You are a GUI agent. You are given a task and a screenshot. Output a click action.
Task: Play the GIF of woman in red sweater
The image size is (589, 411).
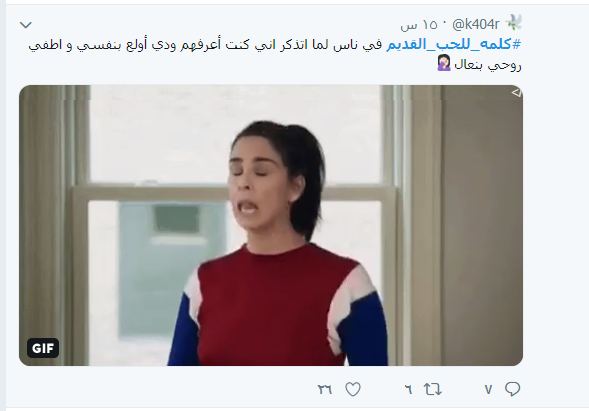(271, 225)
